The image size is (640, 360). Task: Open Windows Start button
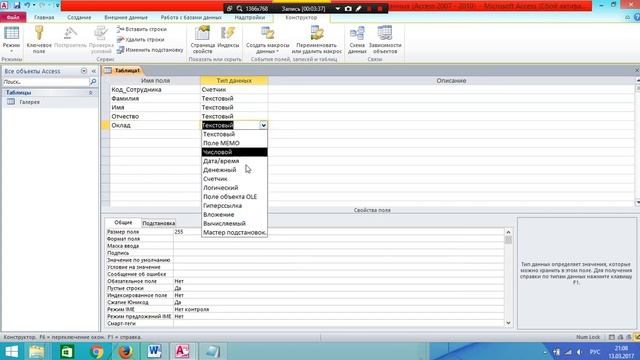coord(11,351)
